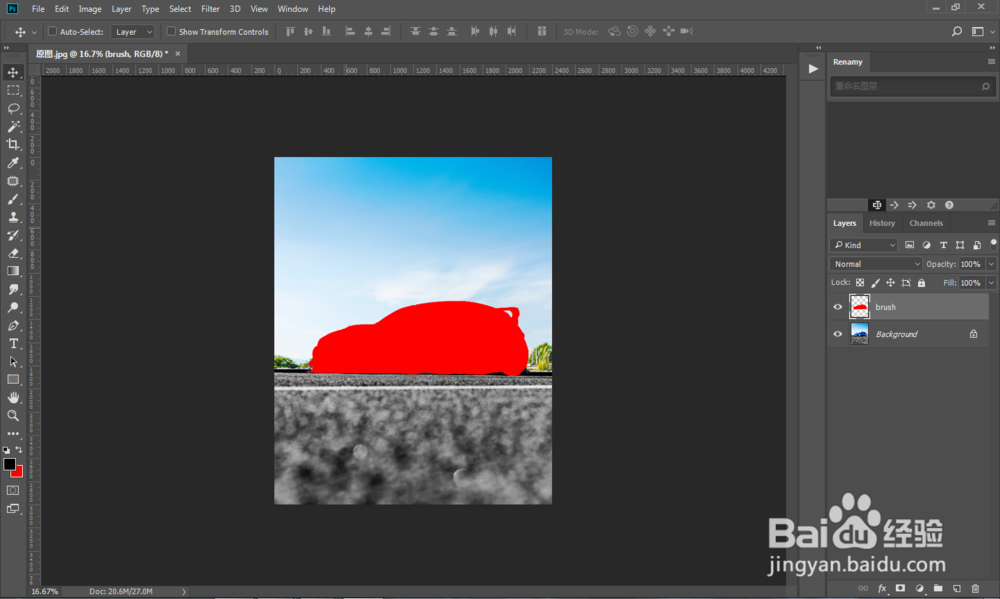
Task: Select the History Brush tool
Action: (x=13, y=235)
